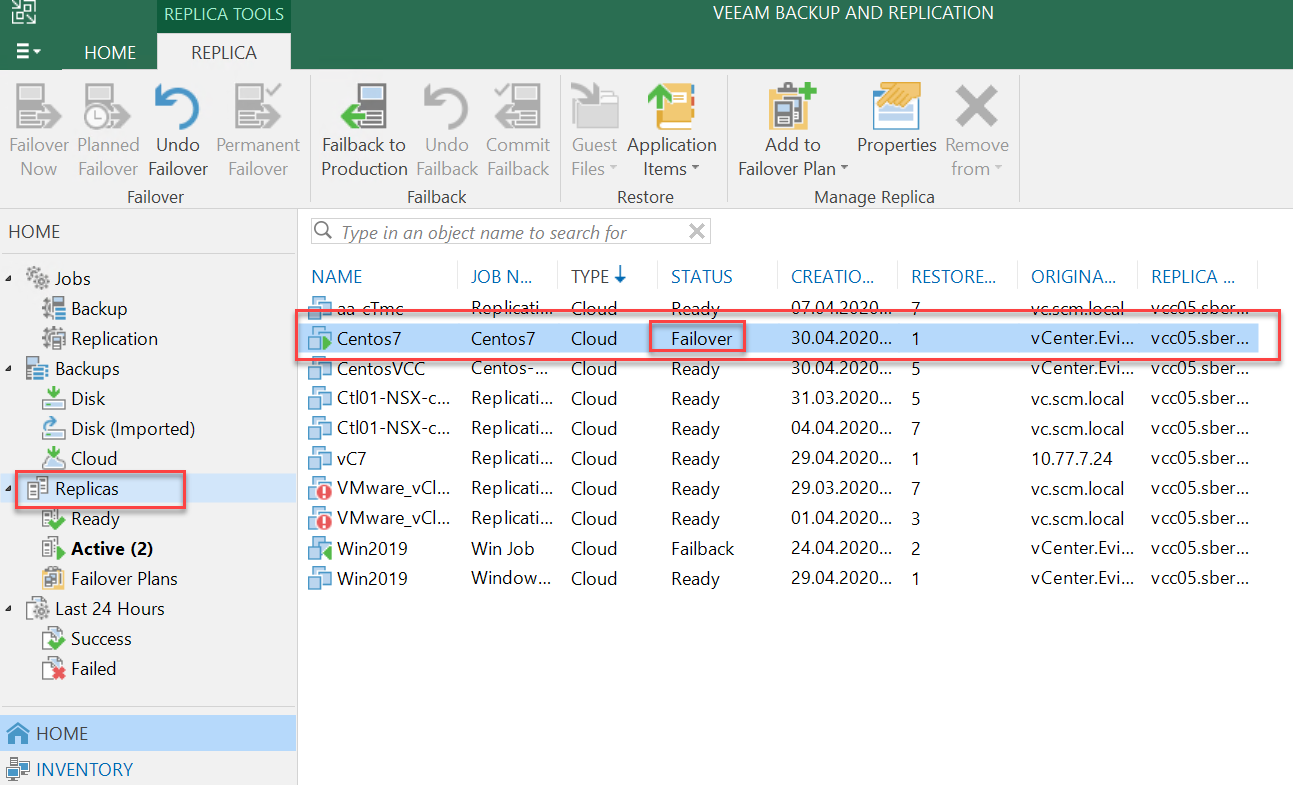Select Last 24 Hours tree item

[x=109, y=609]
